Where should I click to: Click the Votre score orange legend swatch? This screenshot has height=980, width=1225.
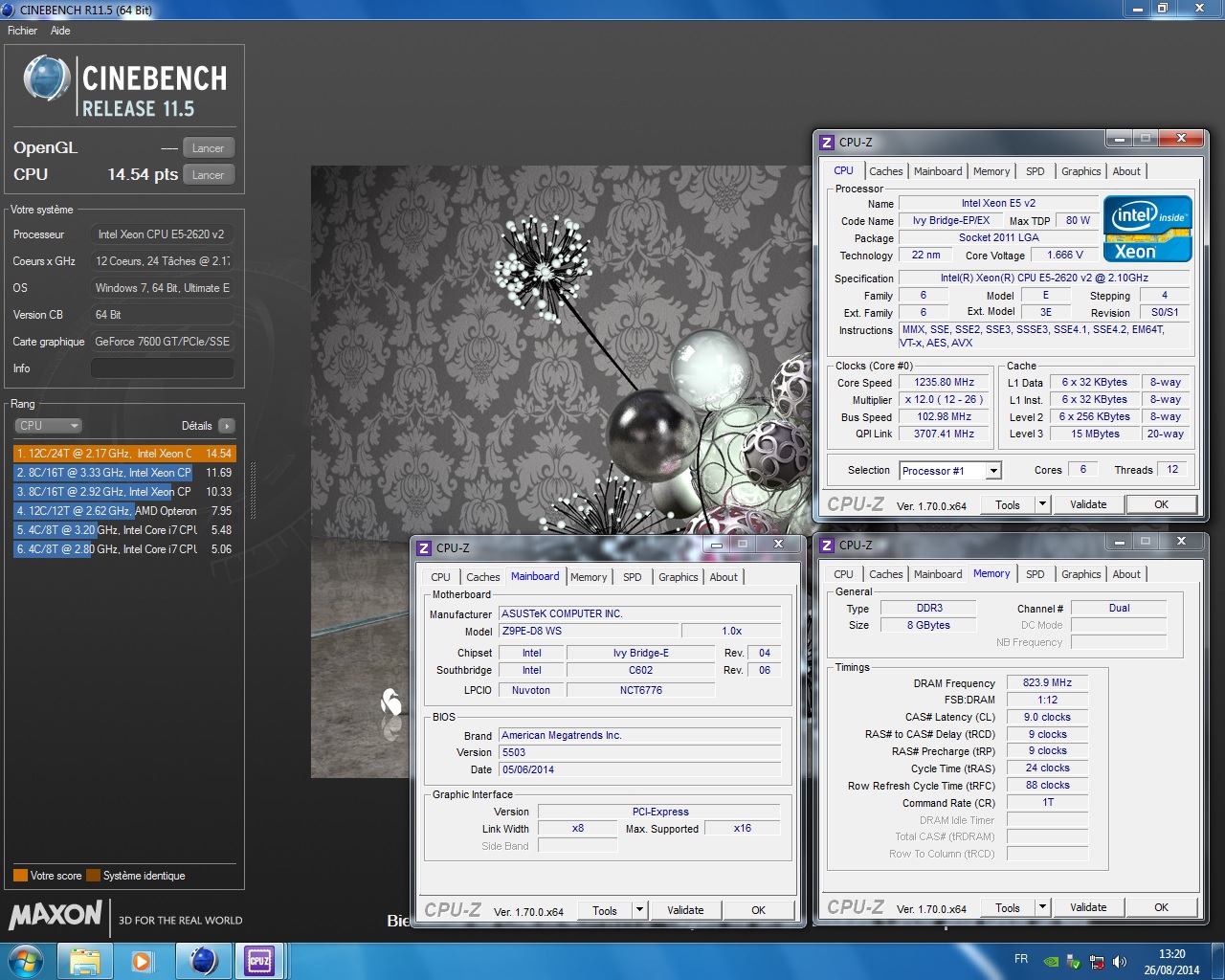[20, 876]
